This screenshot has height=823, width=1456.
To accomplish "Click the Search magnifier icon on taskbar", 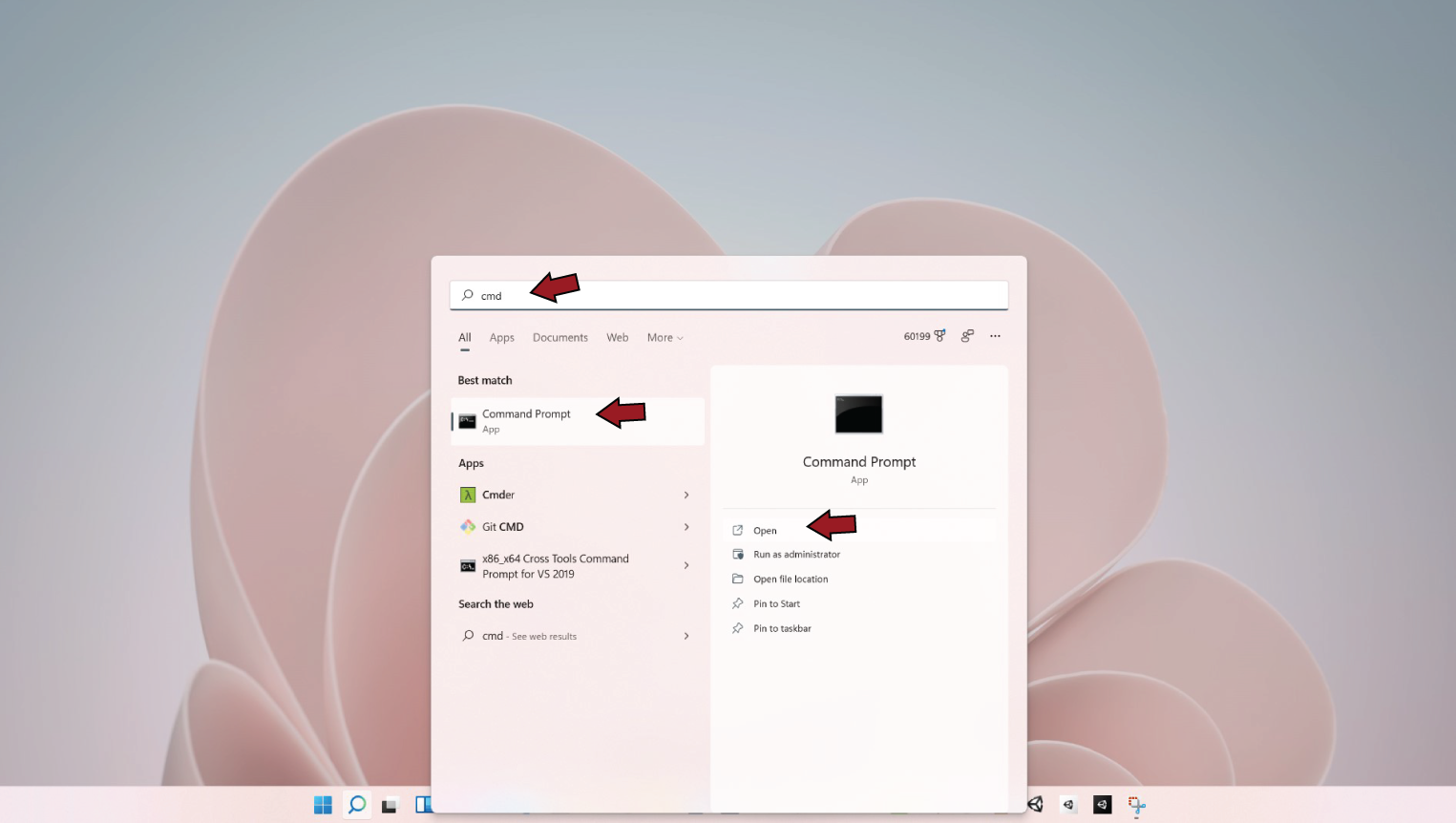I will pos(357,805).
